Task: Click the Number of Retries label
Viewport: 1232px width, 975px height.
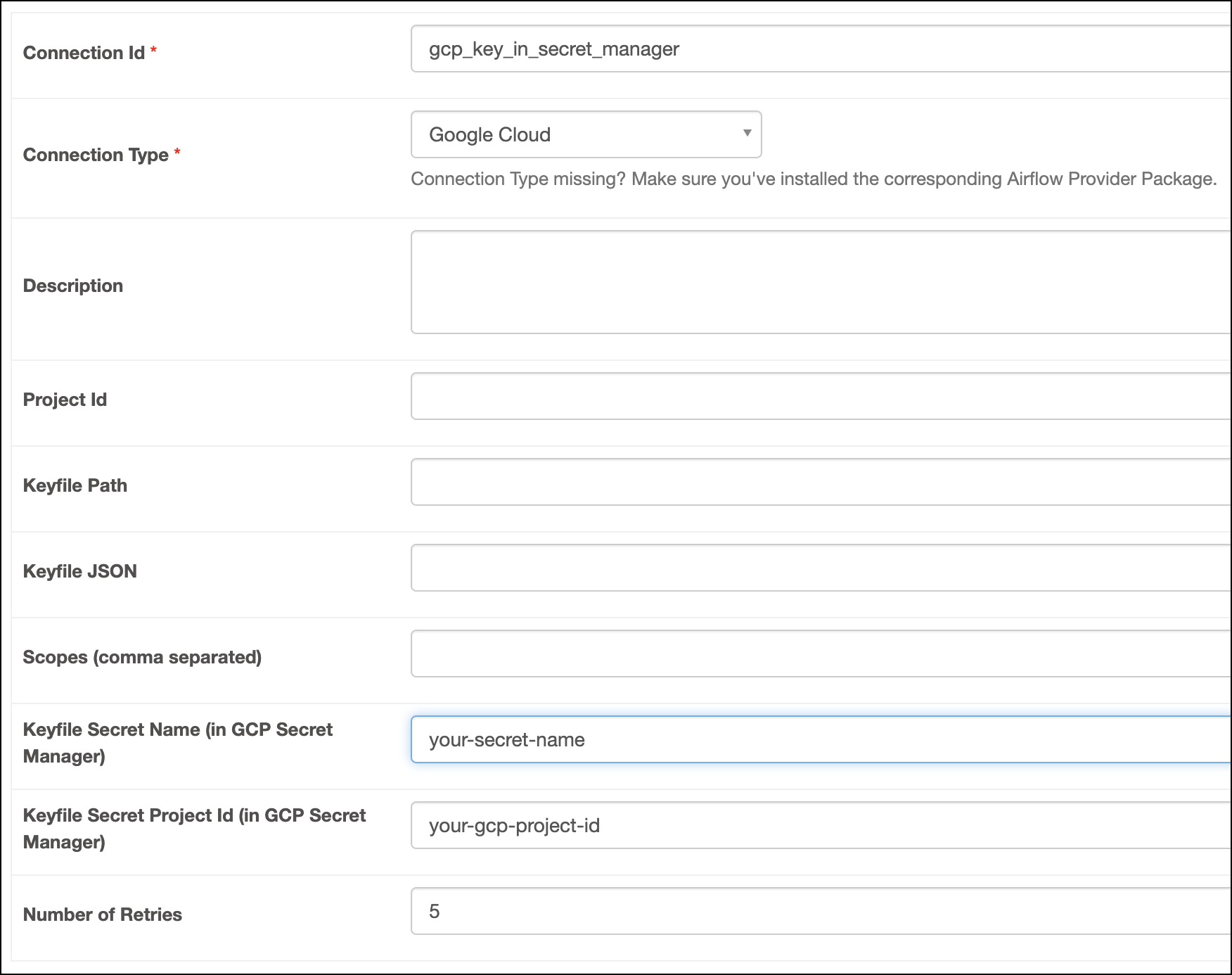Action: click(x=103, y=915)
